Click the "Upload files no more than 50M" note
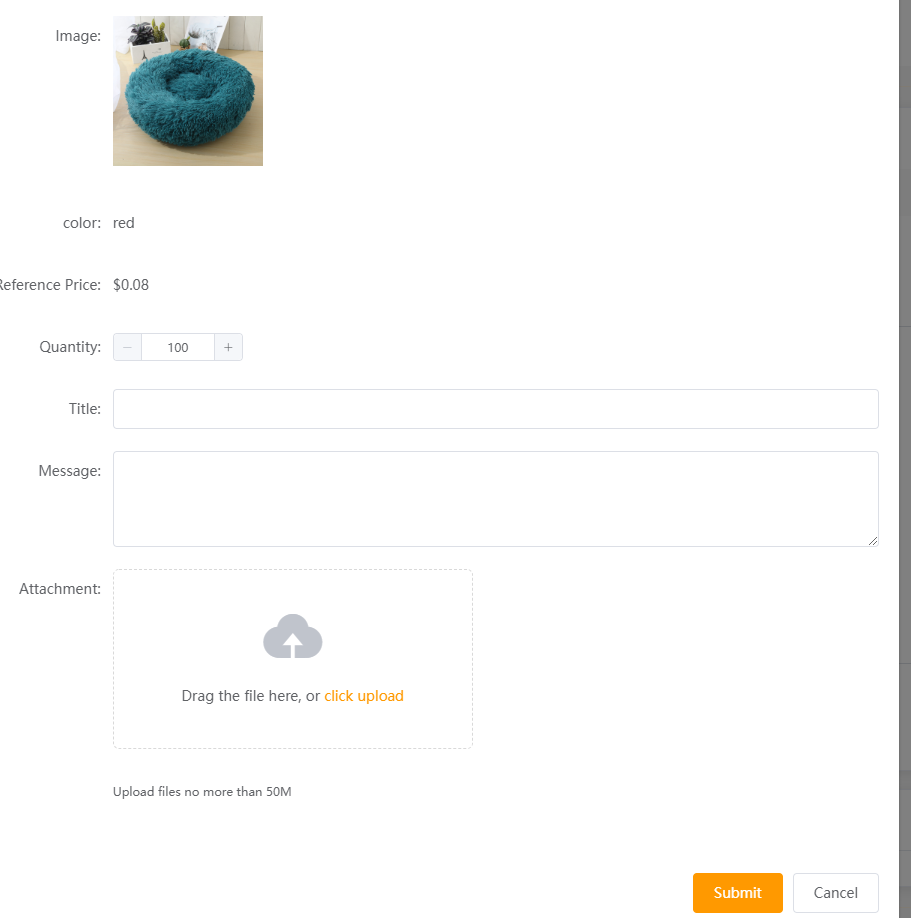Image resolution: width=911 pixels, height=918 pixels. pos(202,792)
